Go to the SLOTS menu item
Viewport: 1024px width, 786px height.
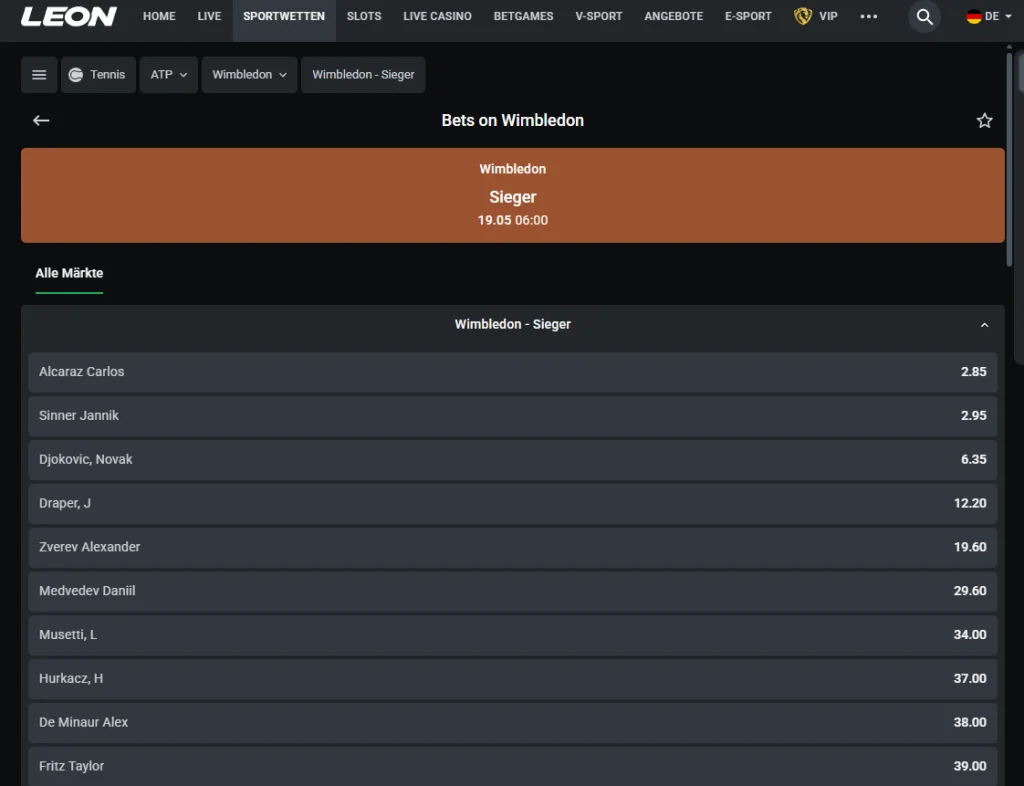364,17
